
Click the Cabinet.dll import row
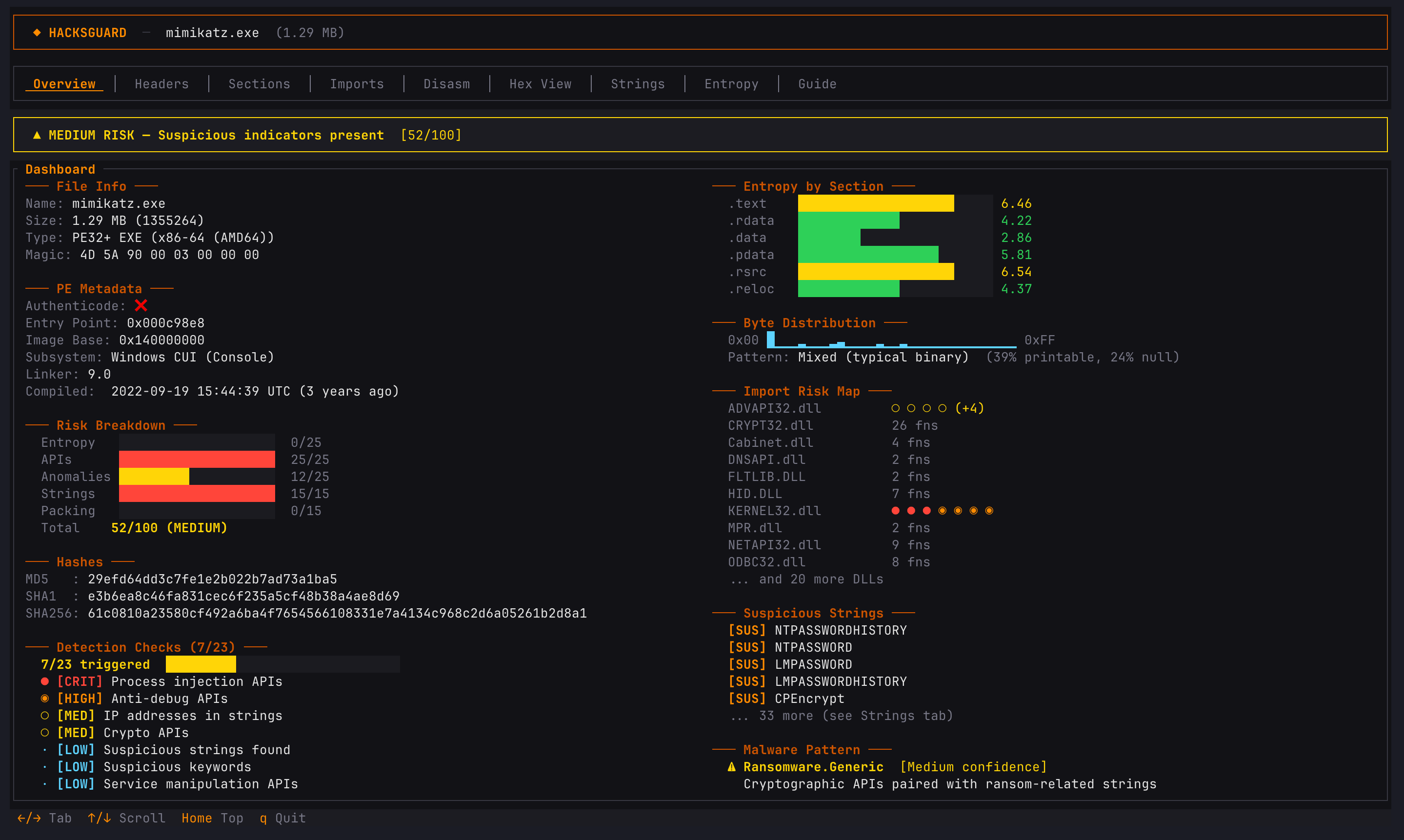(829, 442)
